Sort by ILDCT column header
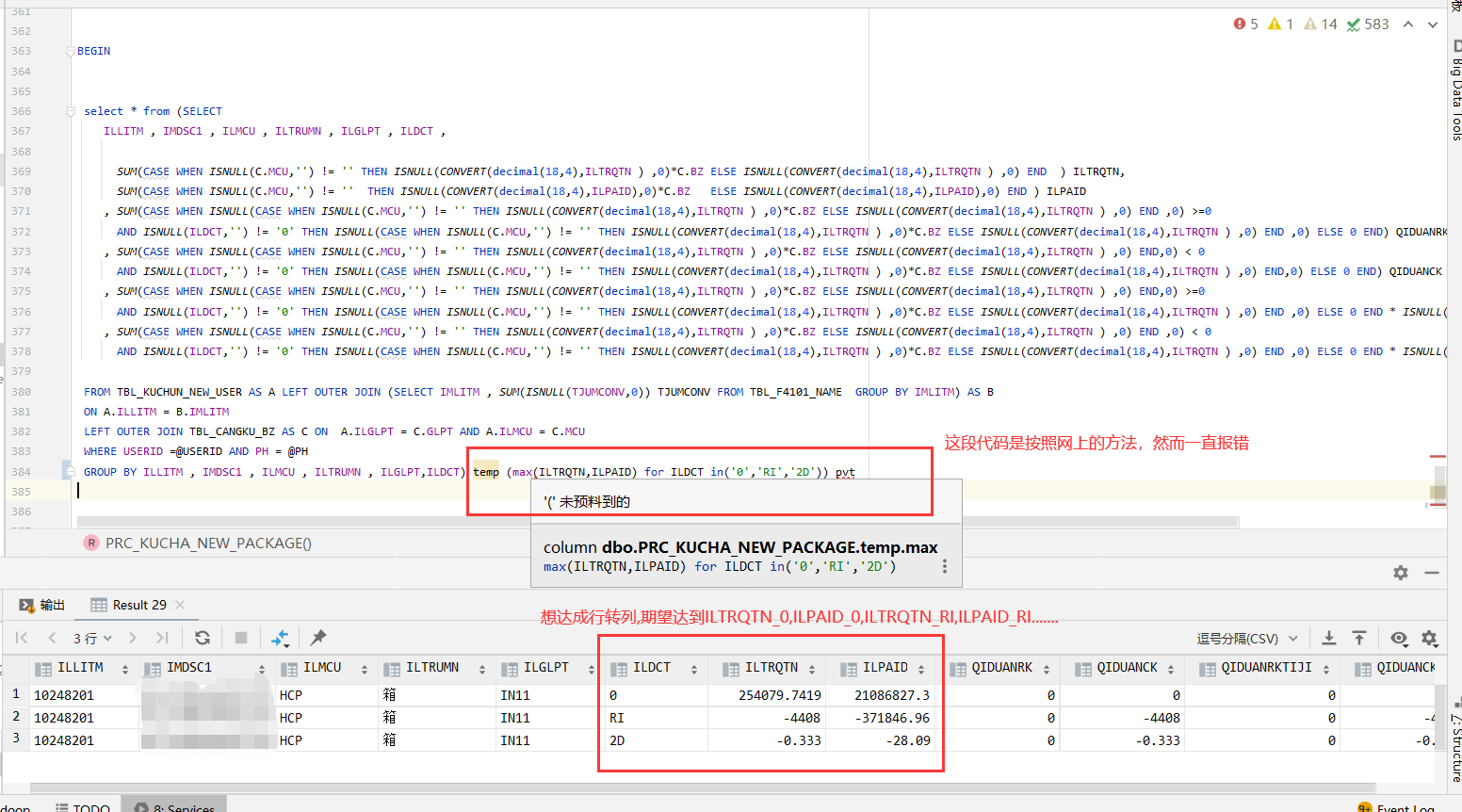The image size is (1462, 812). pyautogui.click(x=655, y=668)
